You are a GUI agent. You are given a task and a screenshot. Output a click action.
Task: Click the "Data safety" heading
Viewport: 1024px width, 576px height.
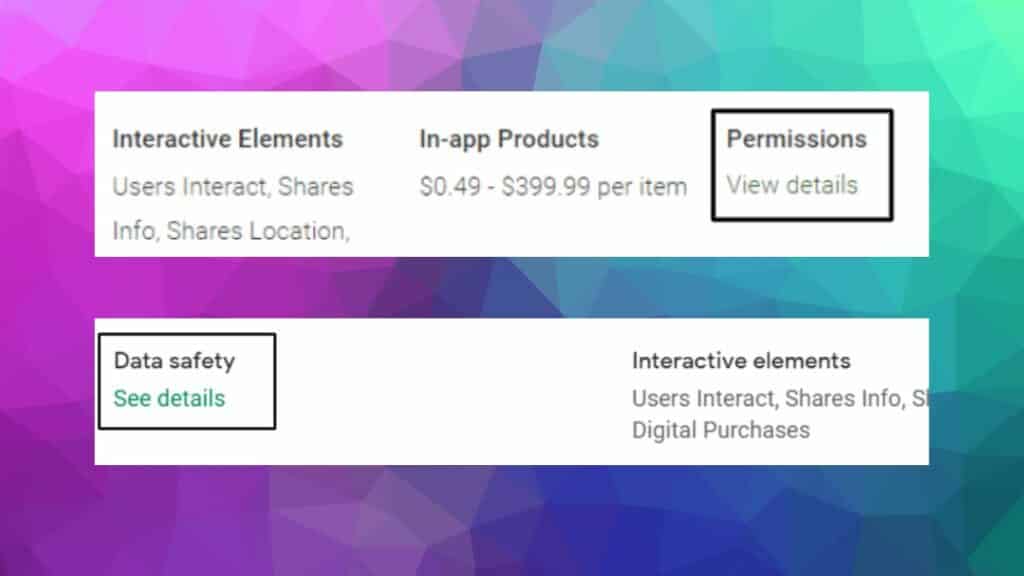coord(174,360)
